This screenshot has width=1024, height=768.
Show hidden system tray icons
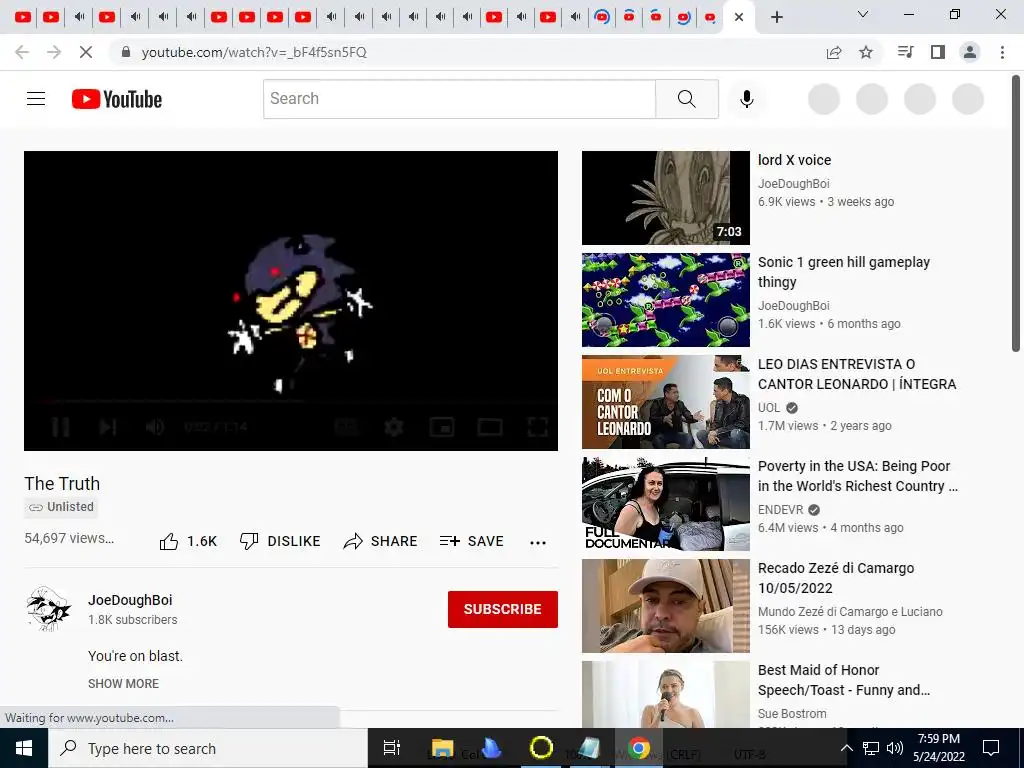point(846,748)
